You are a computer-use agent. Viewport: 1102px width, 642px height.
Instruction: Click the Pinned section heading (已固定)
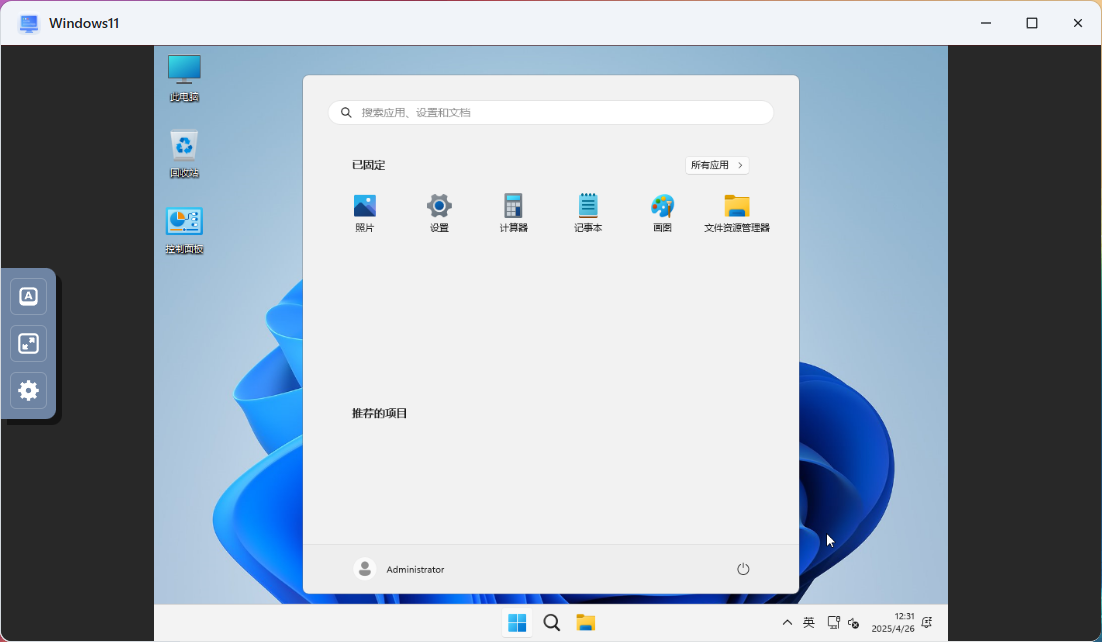pyautogui.click(x=368, y=165)
